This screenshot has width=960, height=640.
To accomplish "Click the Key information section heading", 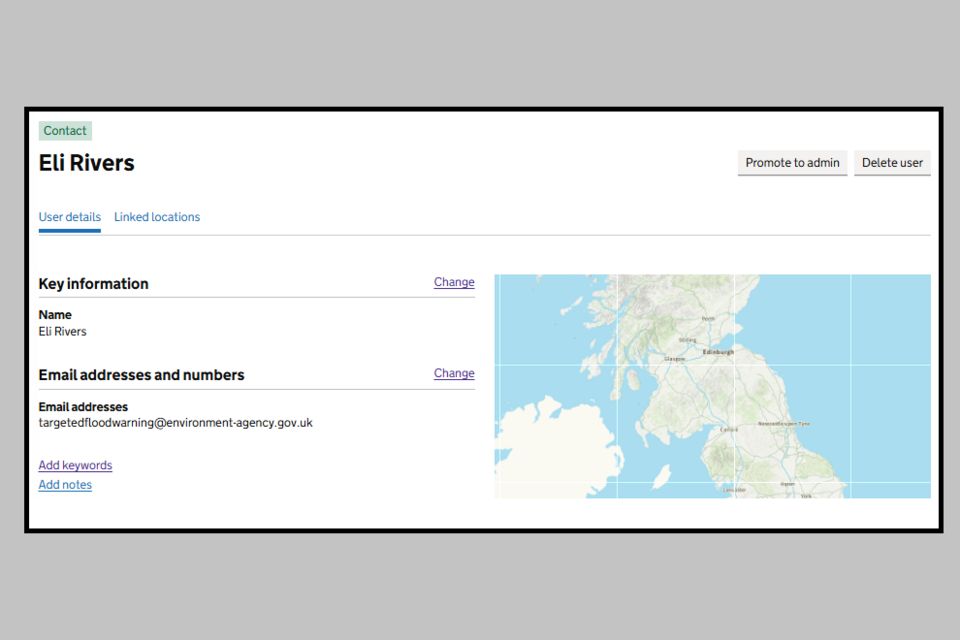I will point(93,284).
